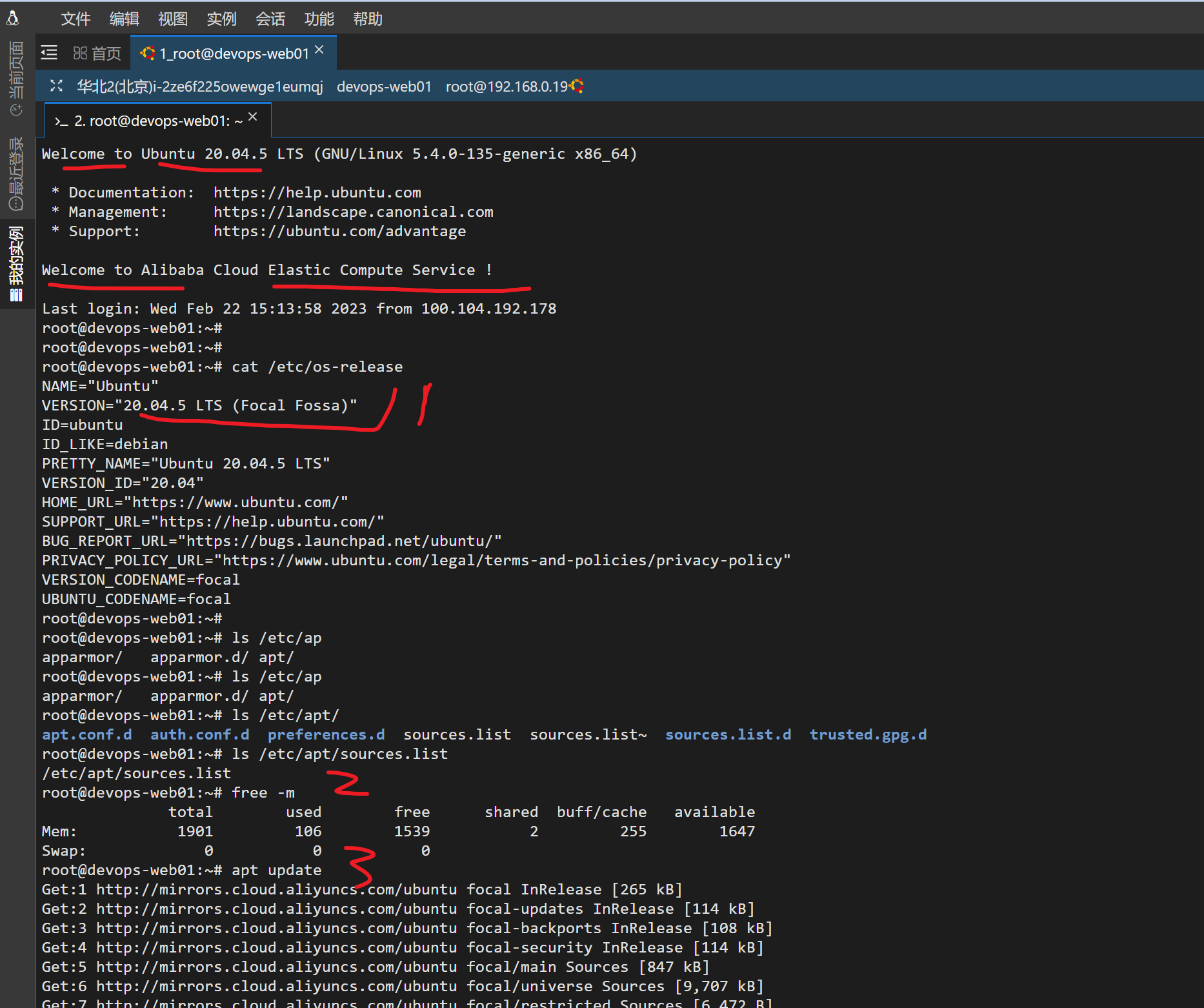Click the instance ID i-2ze6f225owewge1eumqj label
This screenshot has height=1008, width=1204.
200,86
